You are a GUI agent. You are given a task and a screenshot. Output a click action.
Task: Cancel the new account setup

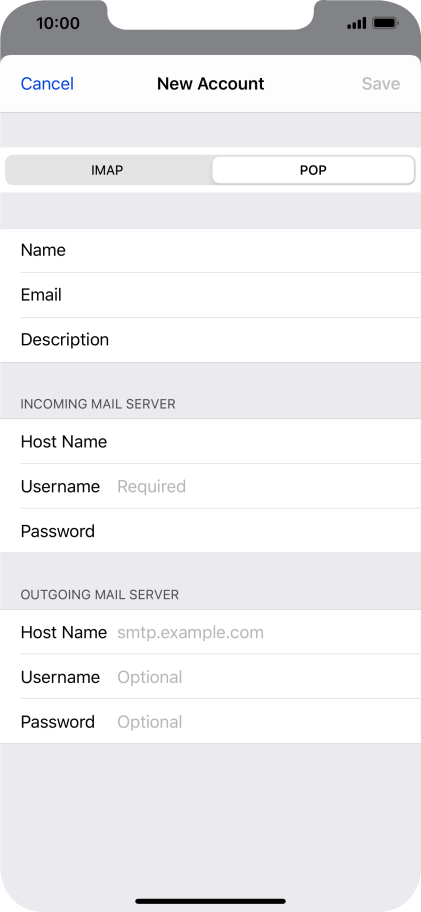pyautogui.click(x=47, y=84)
